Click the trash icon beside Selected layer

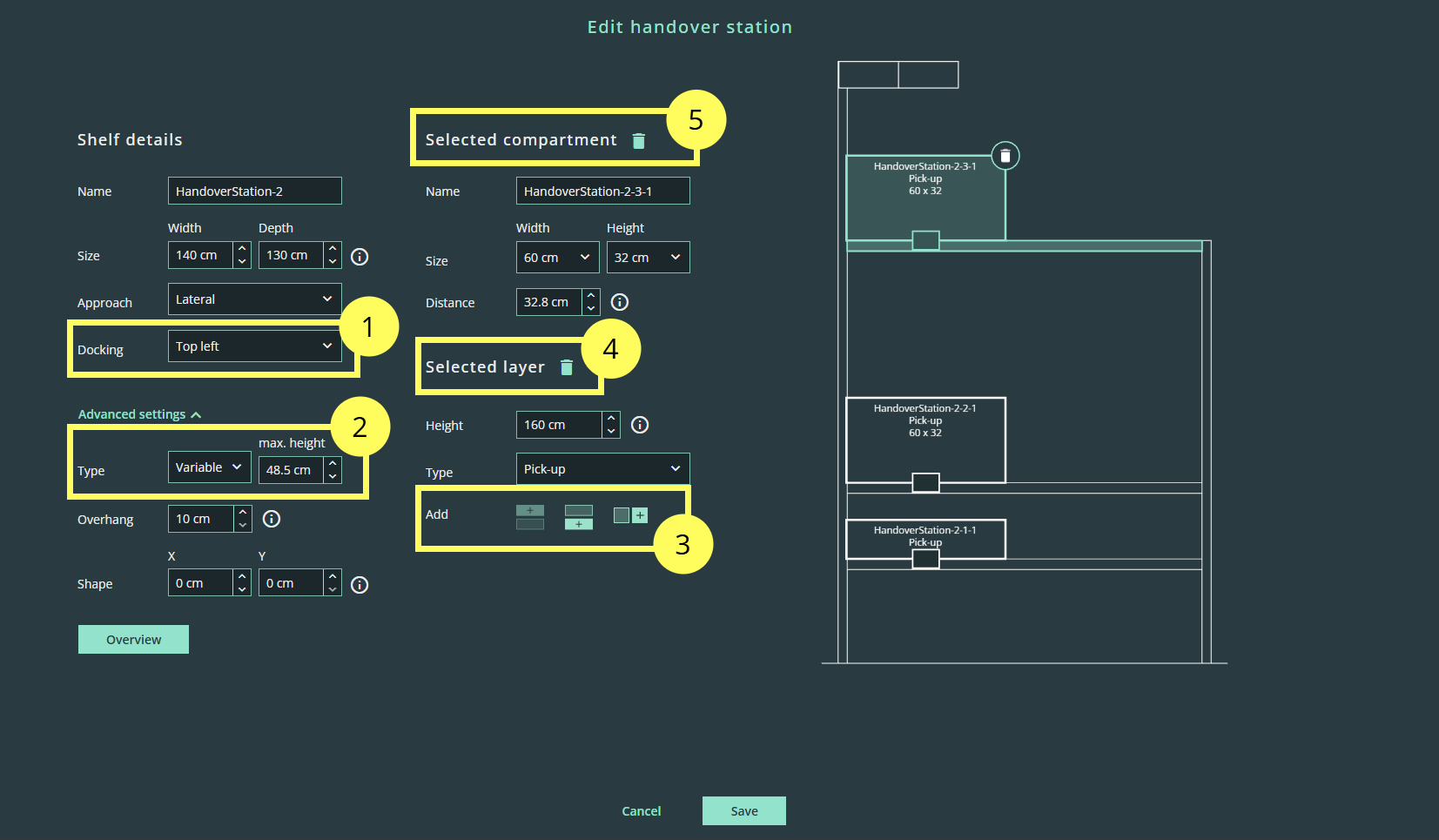coord(566,367)
